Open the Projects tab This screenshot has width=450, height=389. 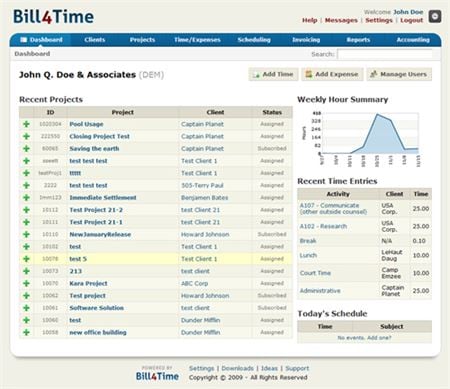[x=142, y=40]
